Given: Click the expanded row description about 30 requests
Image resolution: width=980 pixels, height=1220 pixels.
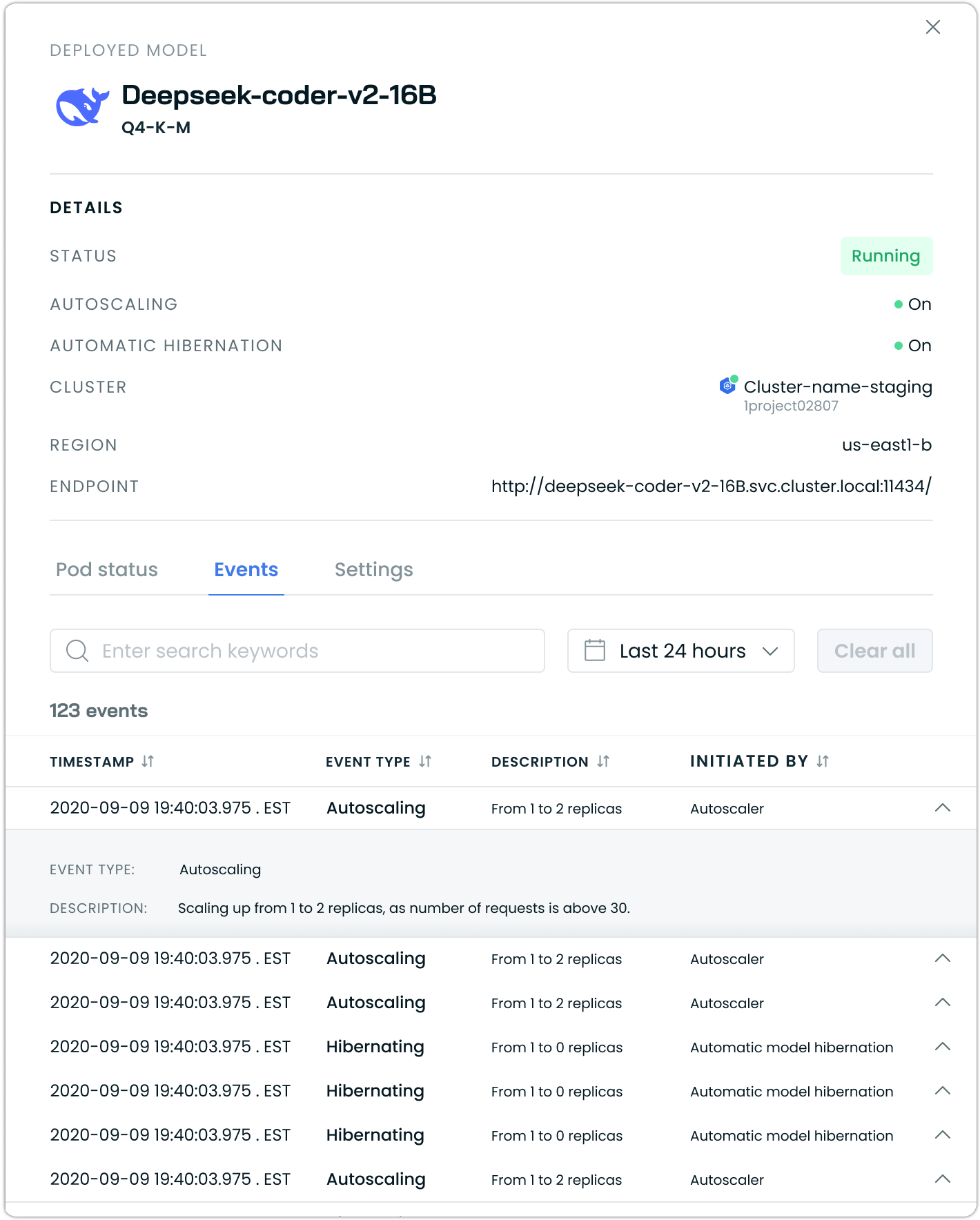Looking at the screenshot, I should [404, 908].
